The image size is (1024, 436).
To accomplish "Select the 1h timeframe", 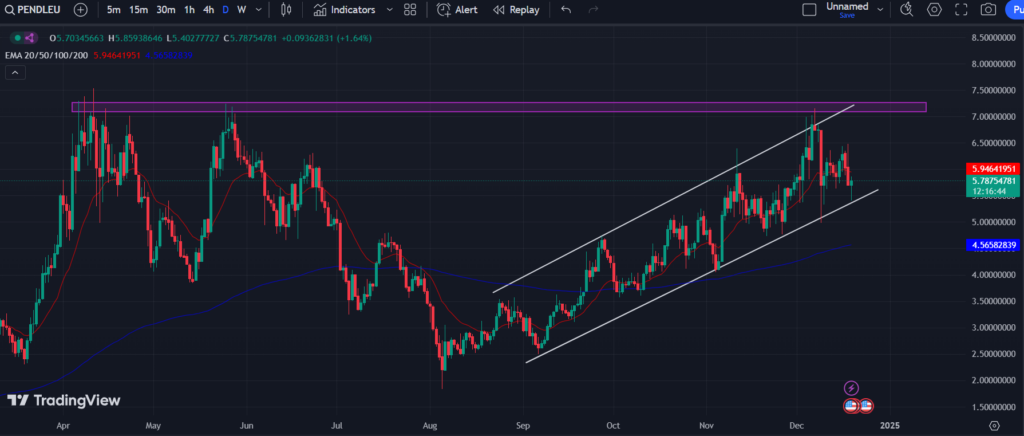I will [189, 10].
